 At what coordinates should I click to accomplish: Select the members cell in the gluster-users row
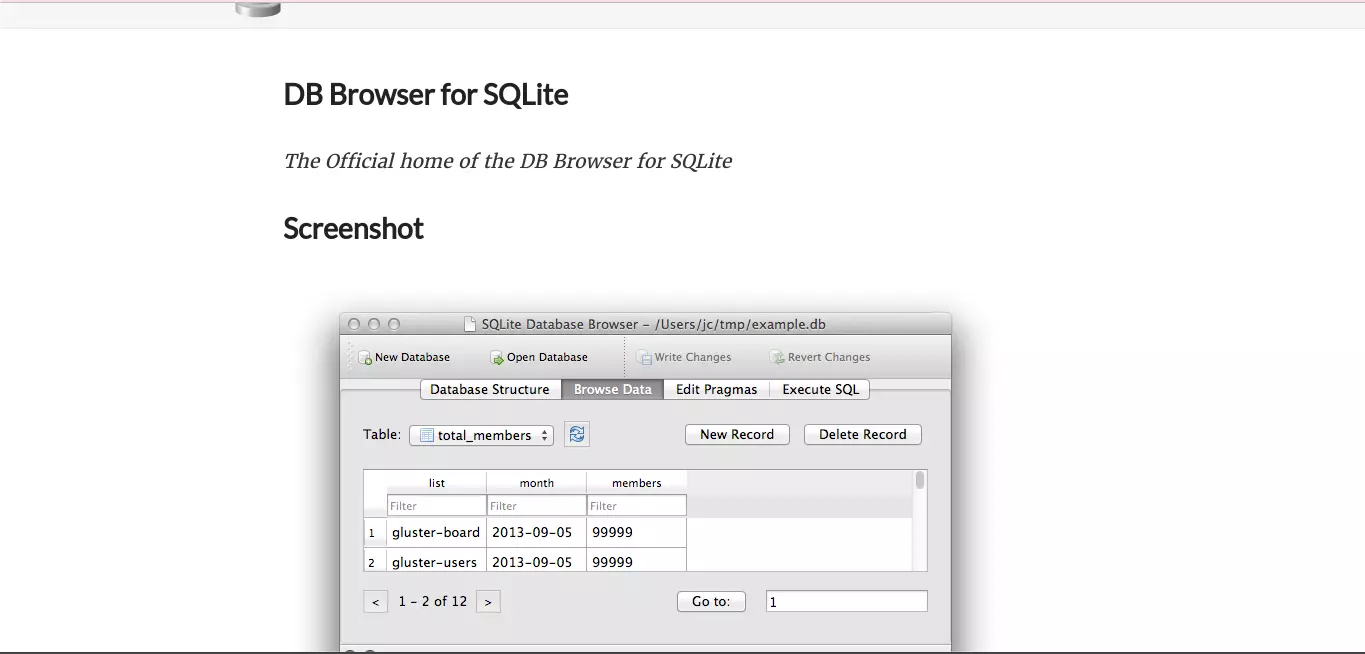(x=636, y=560)
